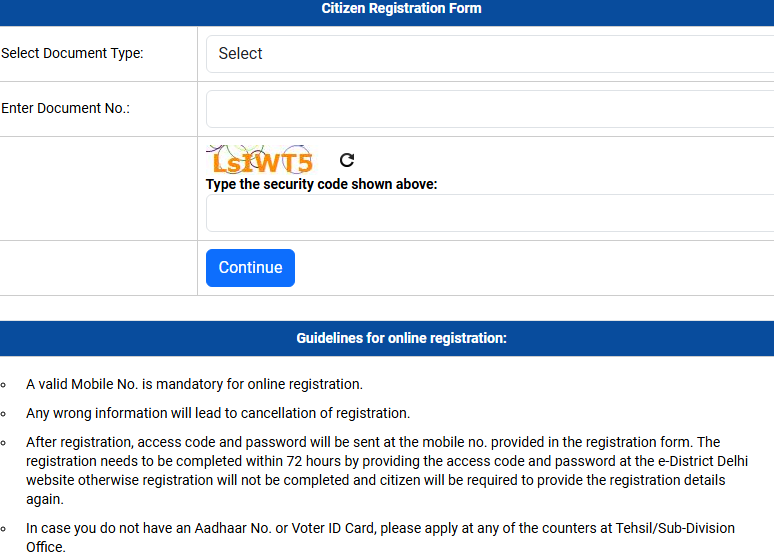Click 'Type the security code shown above' label
The height and width of the screenshot is (556, 774).
pos(321,184)
